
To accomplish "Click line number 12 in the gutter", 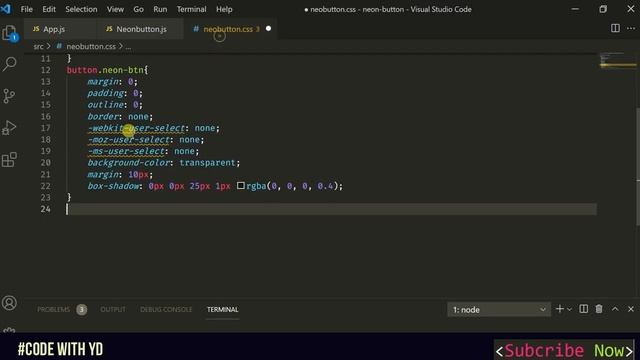I will pyautogui.click(x=46, y=70).
